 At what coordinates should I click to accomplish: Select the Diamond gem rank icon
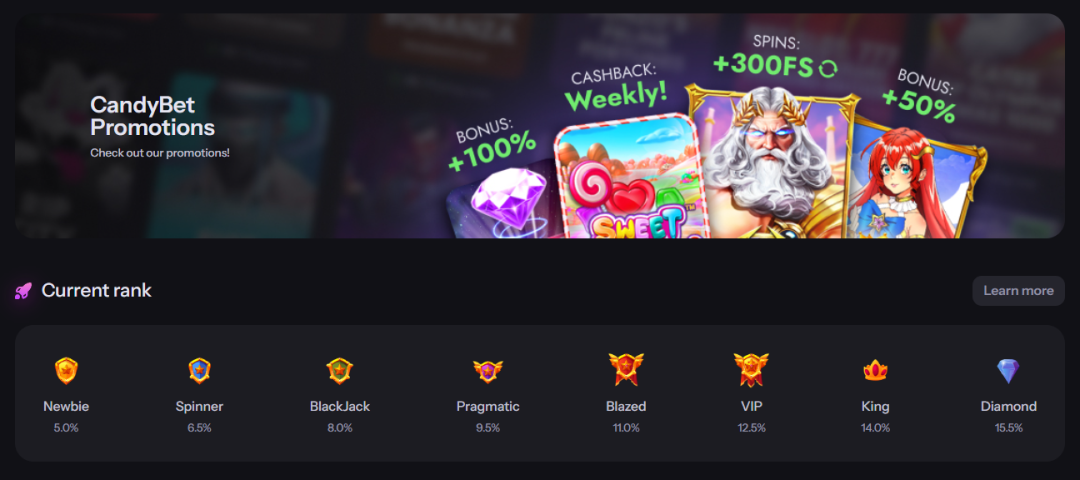click(x=1008, y=371)
